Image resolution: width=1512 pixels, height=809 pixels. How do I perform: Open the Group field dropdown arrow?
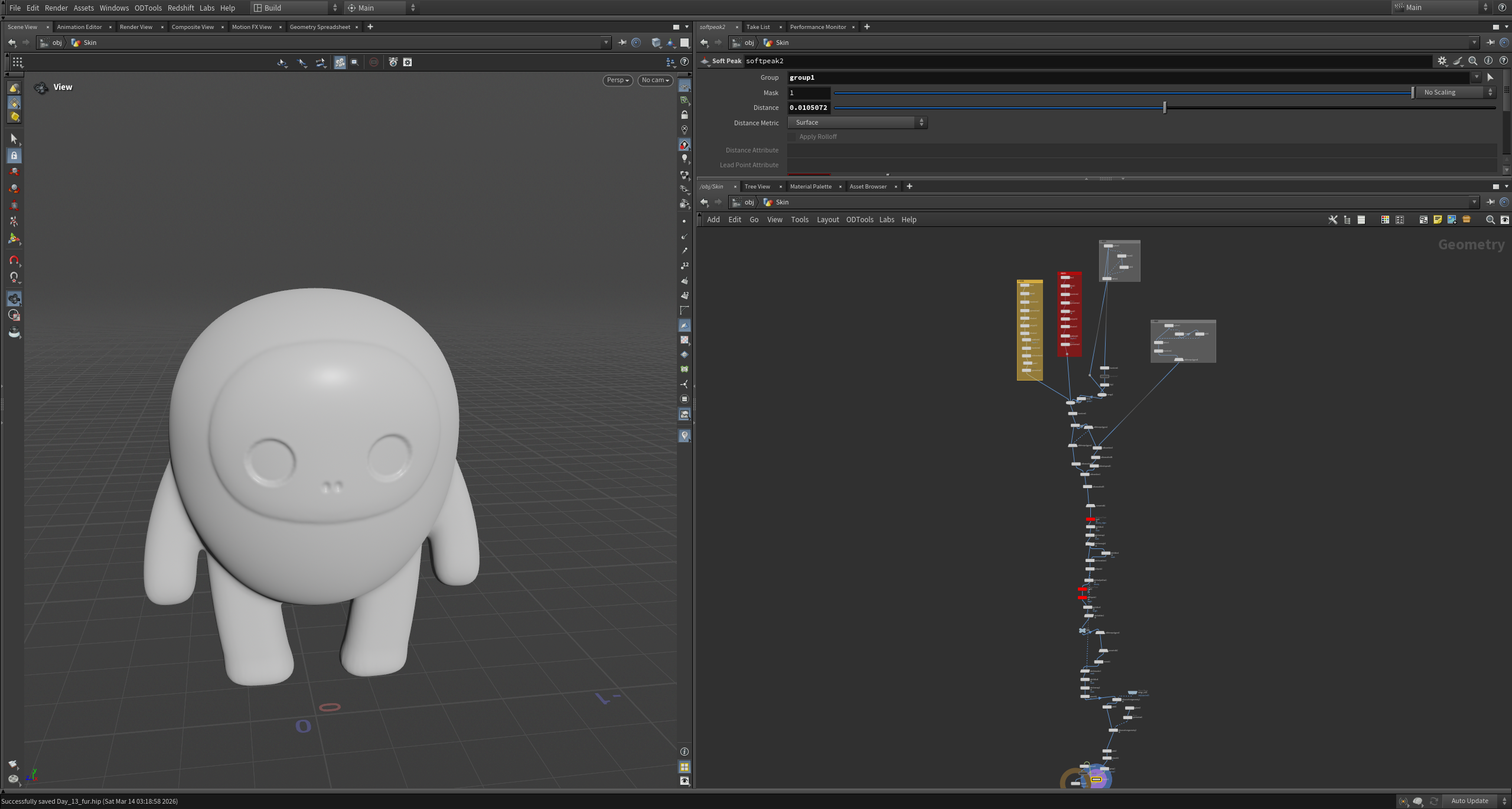[x=1477, y=77]
